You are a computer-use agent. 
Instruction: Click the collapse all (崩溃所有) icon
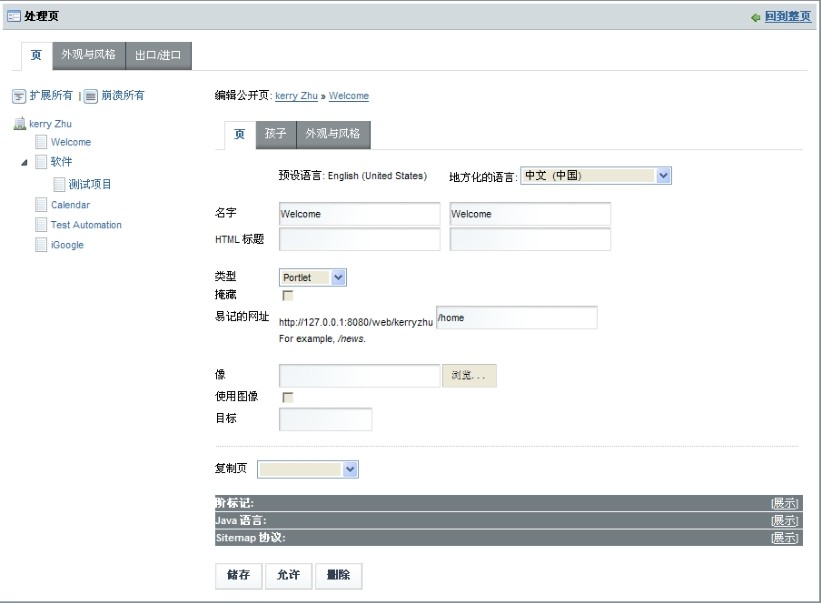tap(90, 96)
